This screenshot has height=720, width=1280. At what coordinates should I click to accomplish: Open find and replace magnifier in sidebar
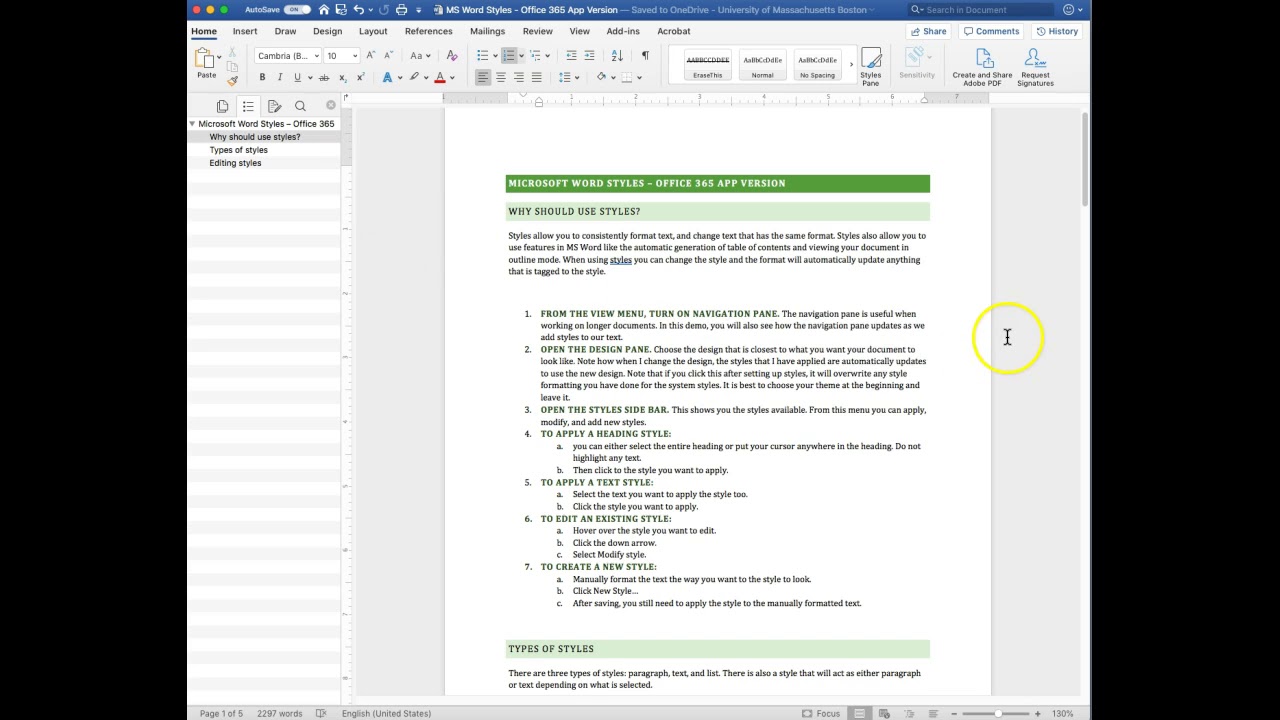[300, 106]
